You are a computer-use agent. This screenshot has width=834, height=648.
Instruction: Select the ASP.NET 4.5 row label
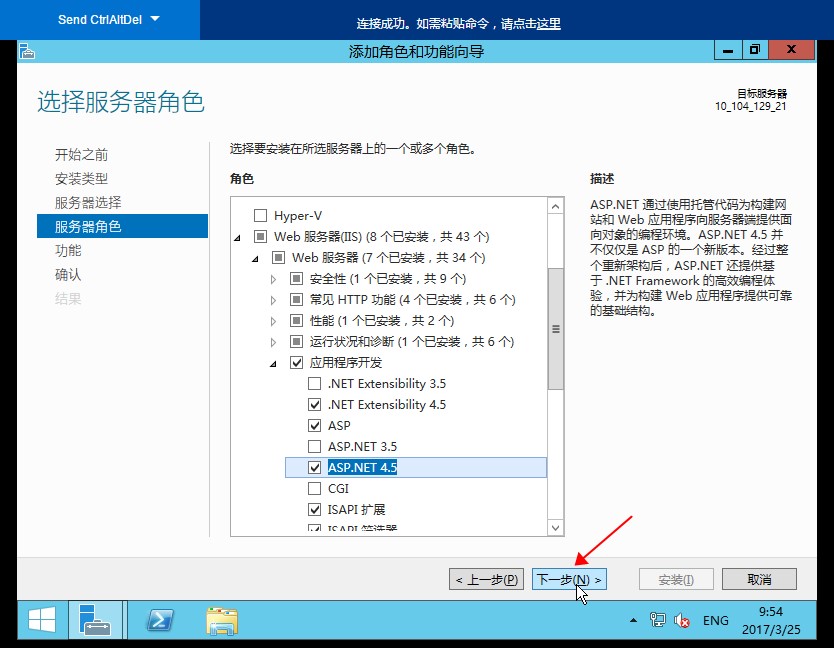point(362,468)
